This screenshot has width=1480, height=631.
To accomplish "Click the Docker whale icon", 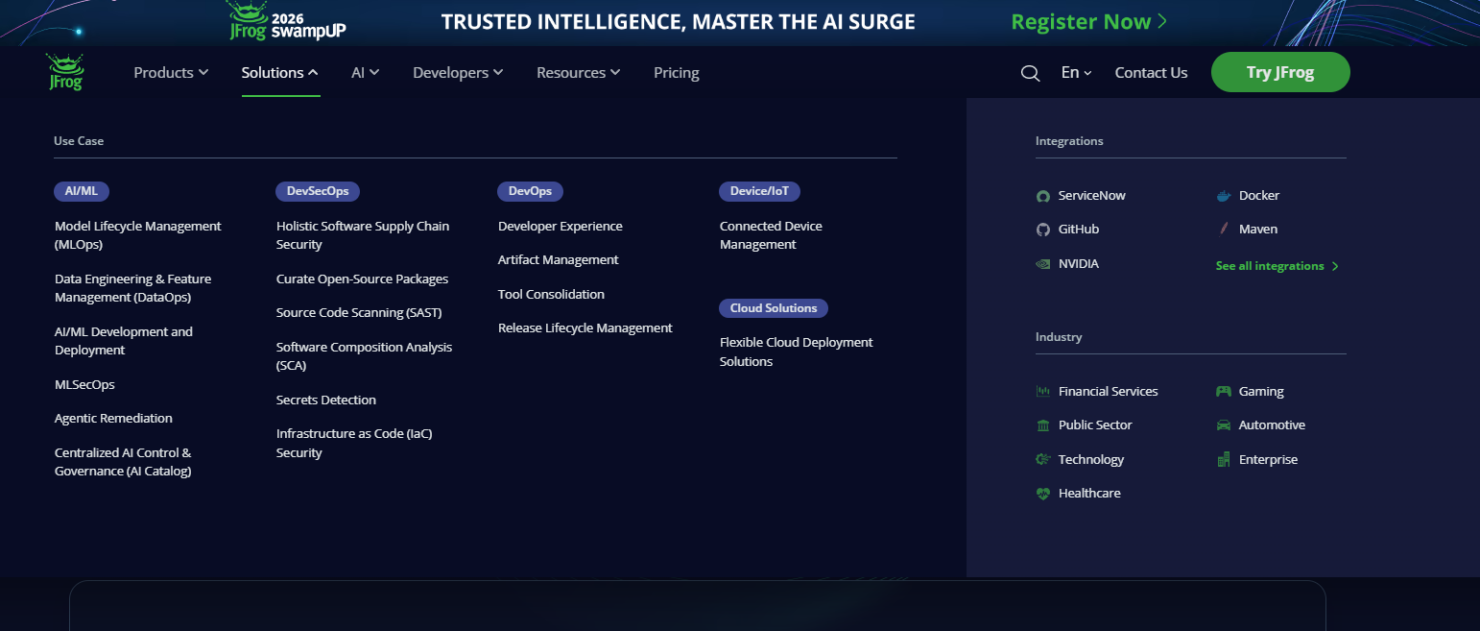I will coord(1223,196).
